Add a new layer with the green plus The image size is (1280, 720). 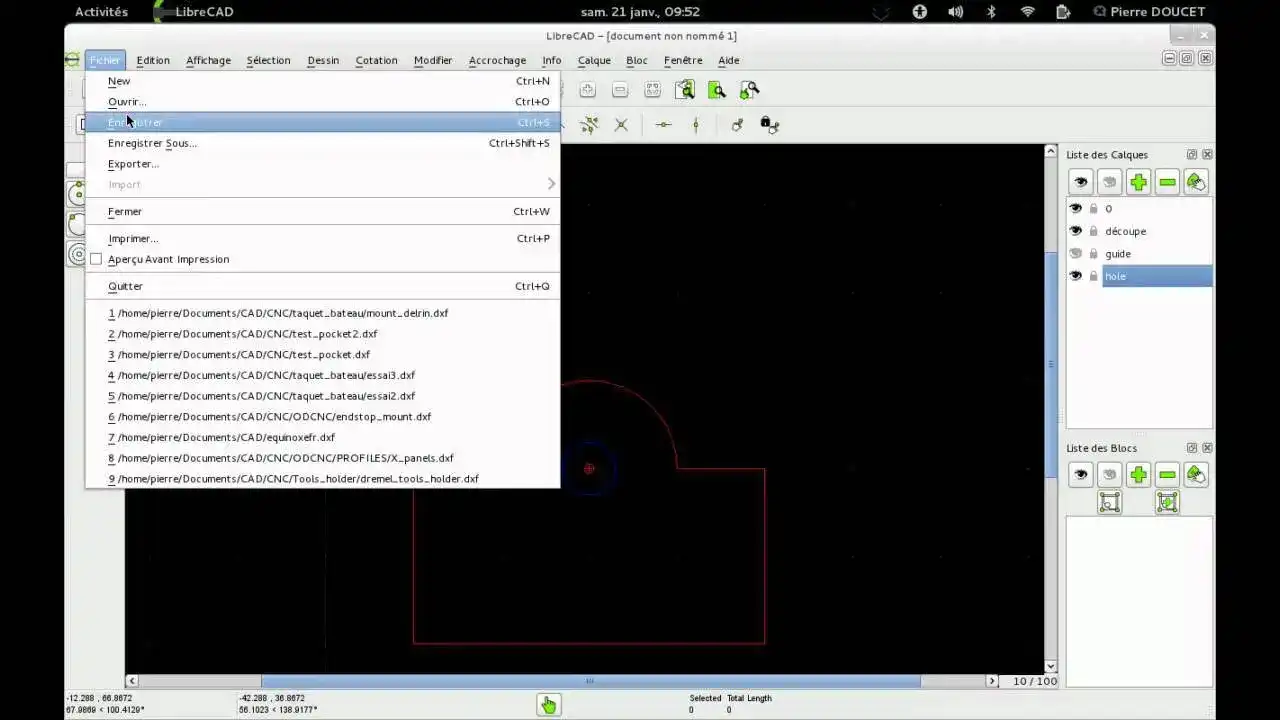click(x=1138, y=181)
